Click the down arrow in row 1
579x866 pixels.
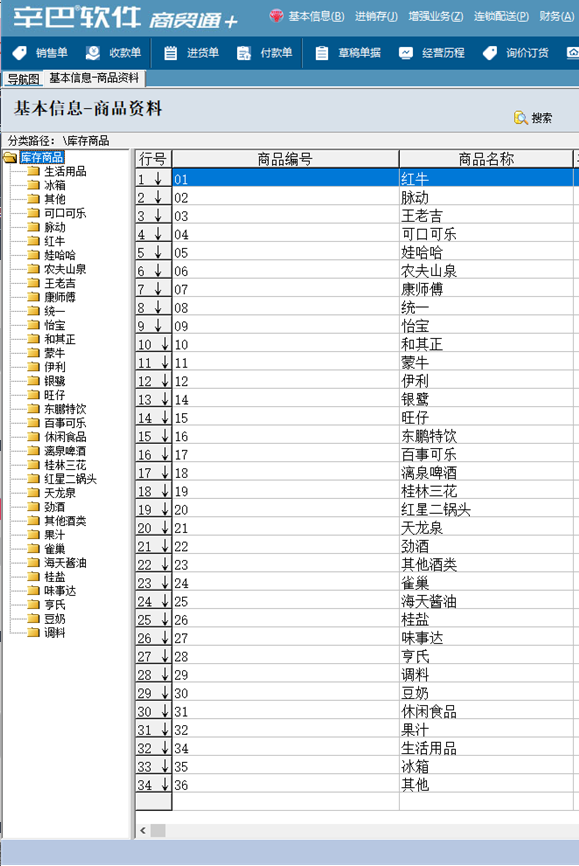coord(158,178)
